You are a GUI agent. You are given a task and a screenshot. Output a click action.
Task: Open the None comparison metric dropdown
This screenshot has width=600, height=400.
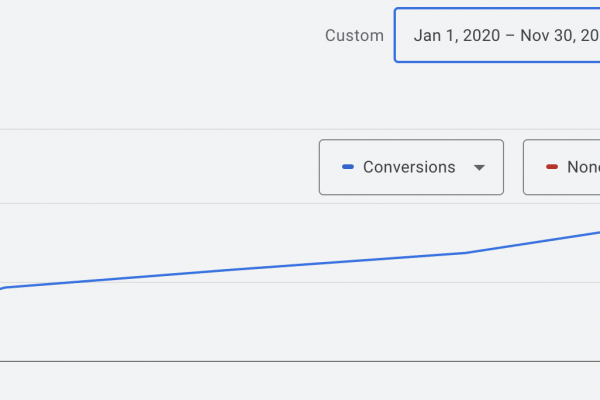562,167
